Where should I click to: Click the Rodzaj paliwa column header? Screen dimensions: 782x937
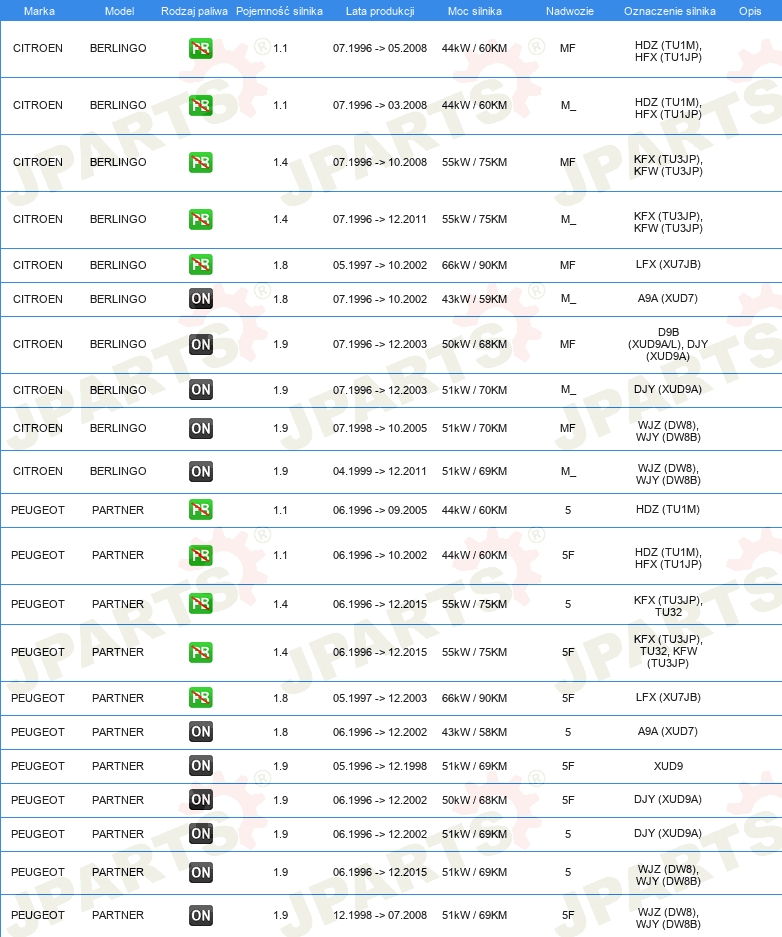194,11
